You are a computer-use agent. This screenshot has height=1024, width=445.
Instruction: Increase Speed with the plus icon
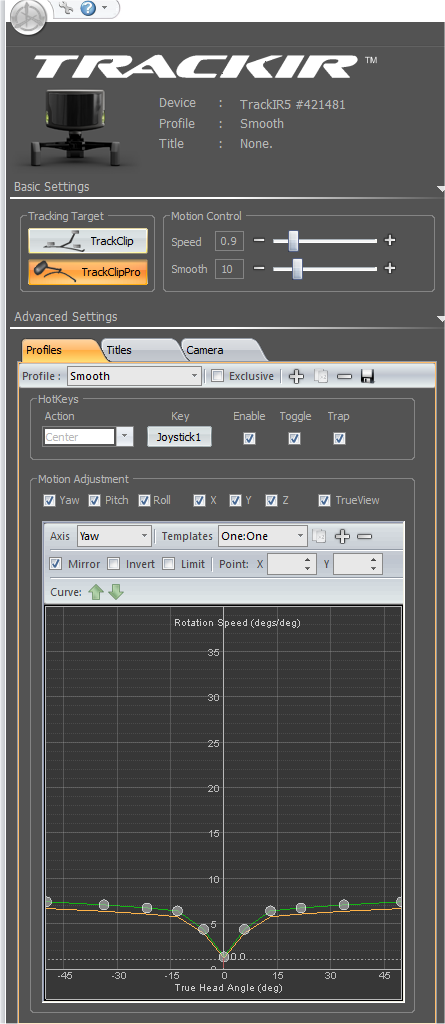pyautogui.click(x=390, y=241)
